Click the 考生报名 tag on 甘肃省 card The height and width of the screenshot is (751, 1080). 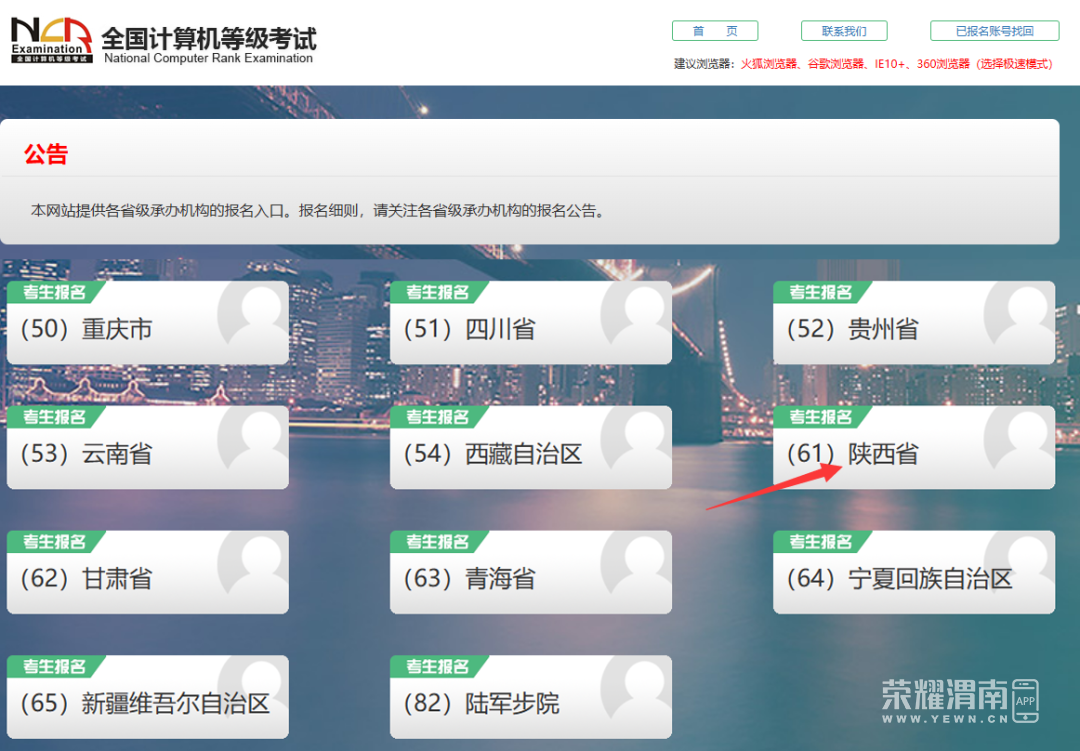point(54,542)
